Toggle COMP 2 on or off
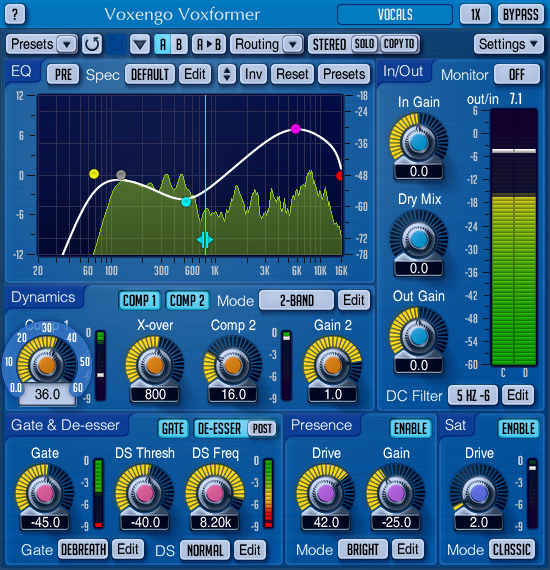The image size is (550, 570). coord(188,301)
